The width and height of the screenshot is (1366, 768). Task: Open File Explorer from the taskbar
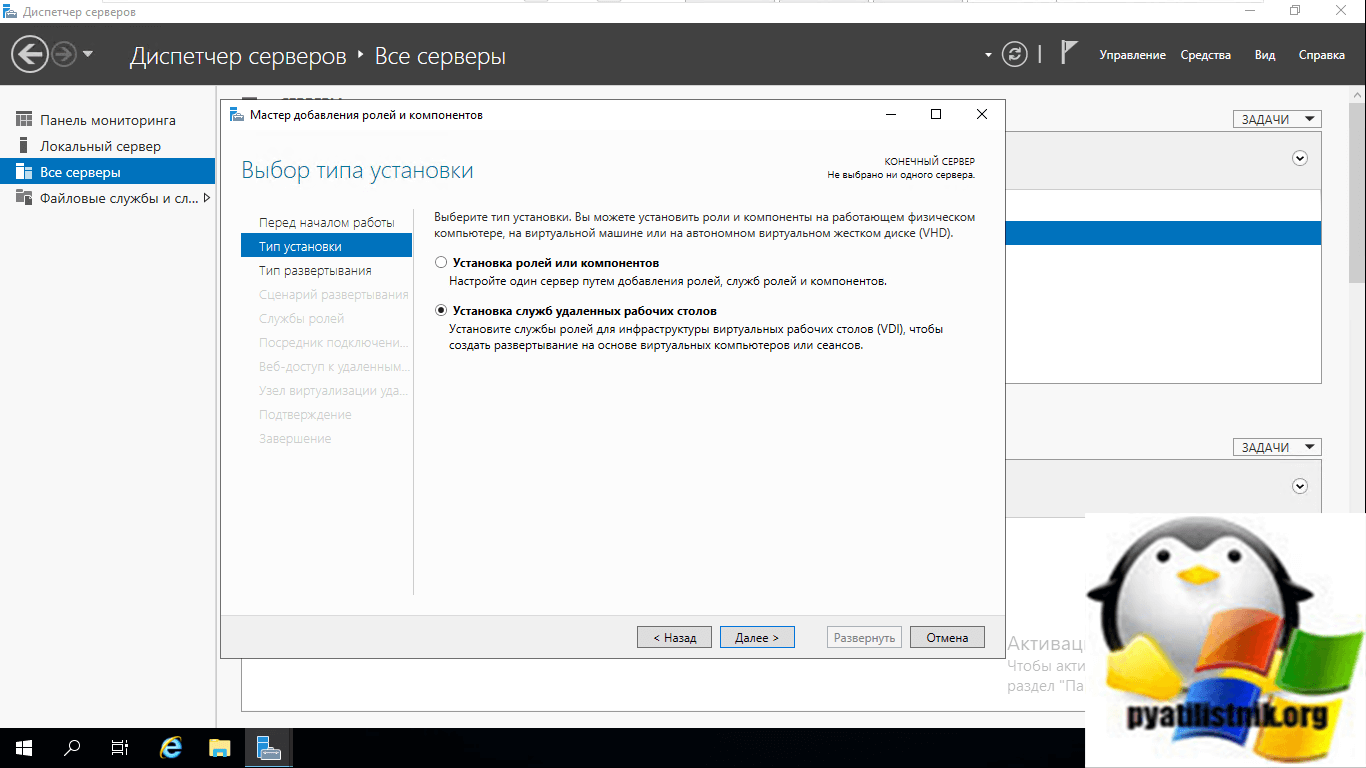point(220,747)
